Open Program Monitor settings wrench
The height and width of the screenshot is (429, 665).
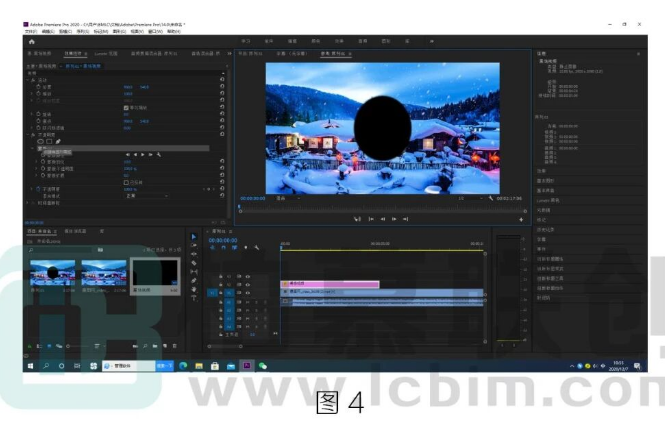coord(491,198)
